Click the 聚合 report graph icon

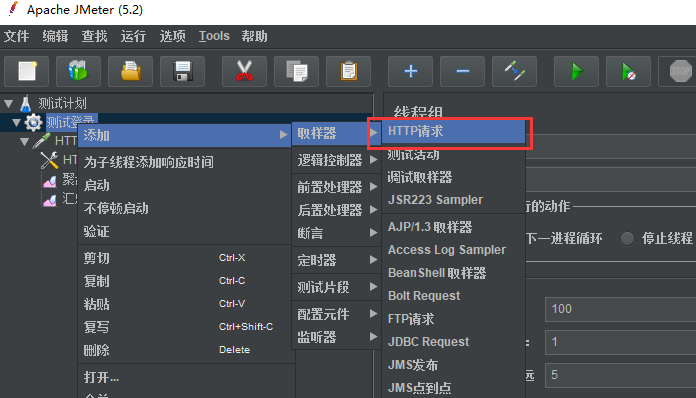(x=50, y=181)
